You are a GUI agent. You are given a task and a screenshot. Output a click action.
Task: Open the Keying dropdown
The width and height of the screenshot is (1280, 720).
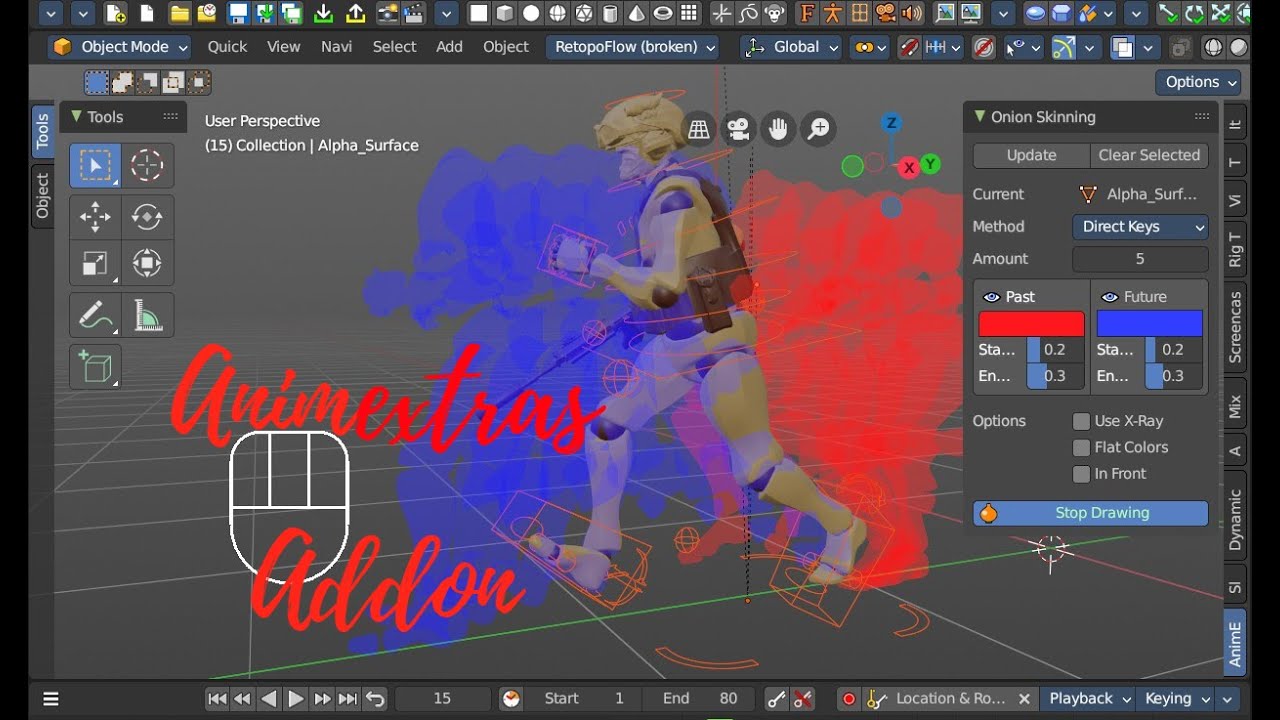[x=1176, y=699]
